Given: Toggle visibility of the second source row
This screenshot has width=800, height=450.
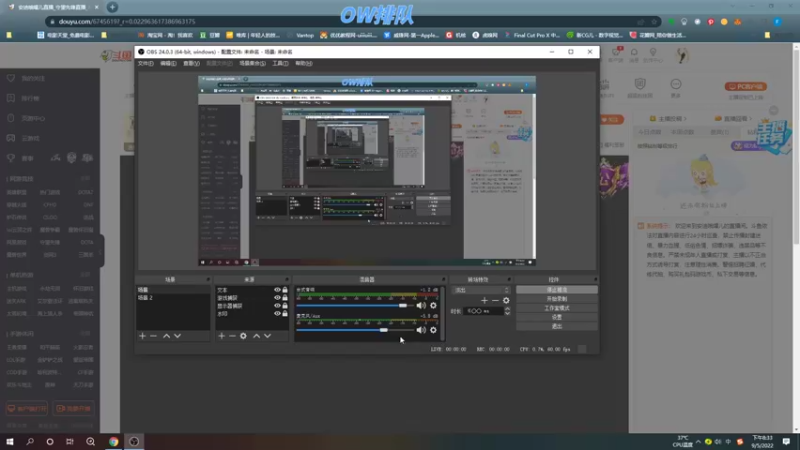Looking at the screenshot, I should [277, 297].
